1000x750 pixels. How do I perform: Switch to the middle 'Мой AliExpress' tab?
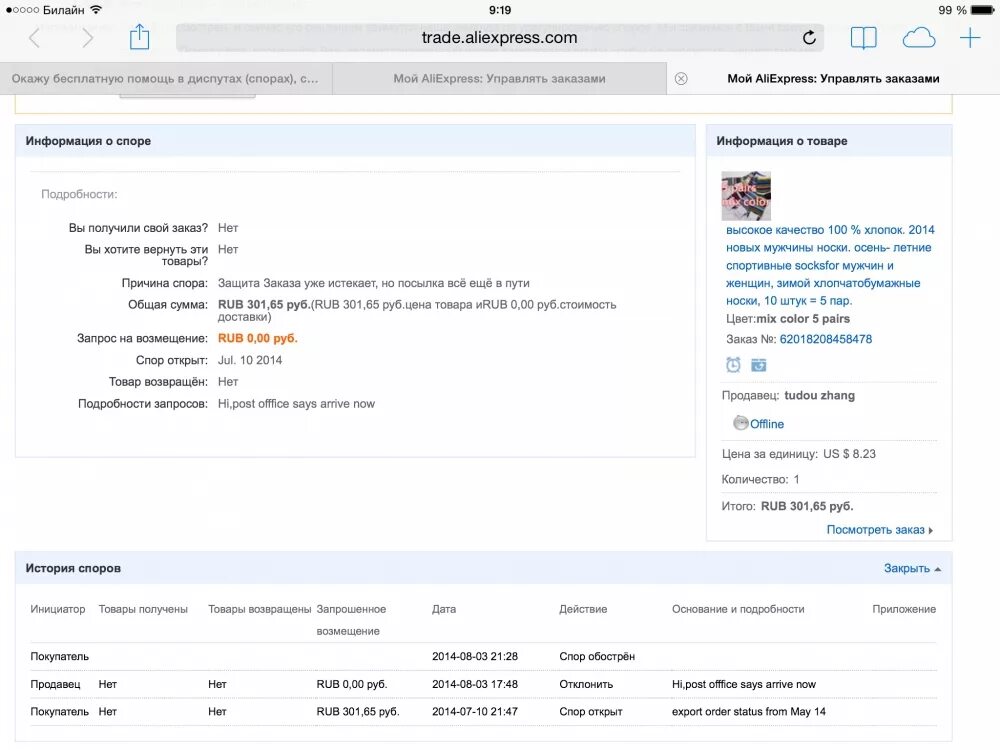click(499, 78)
